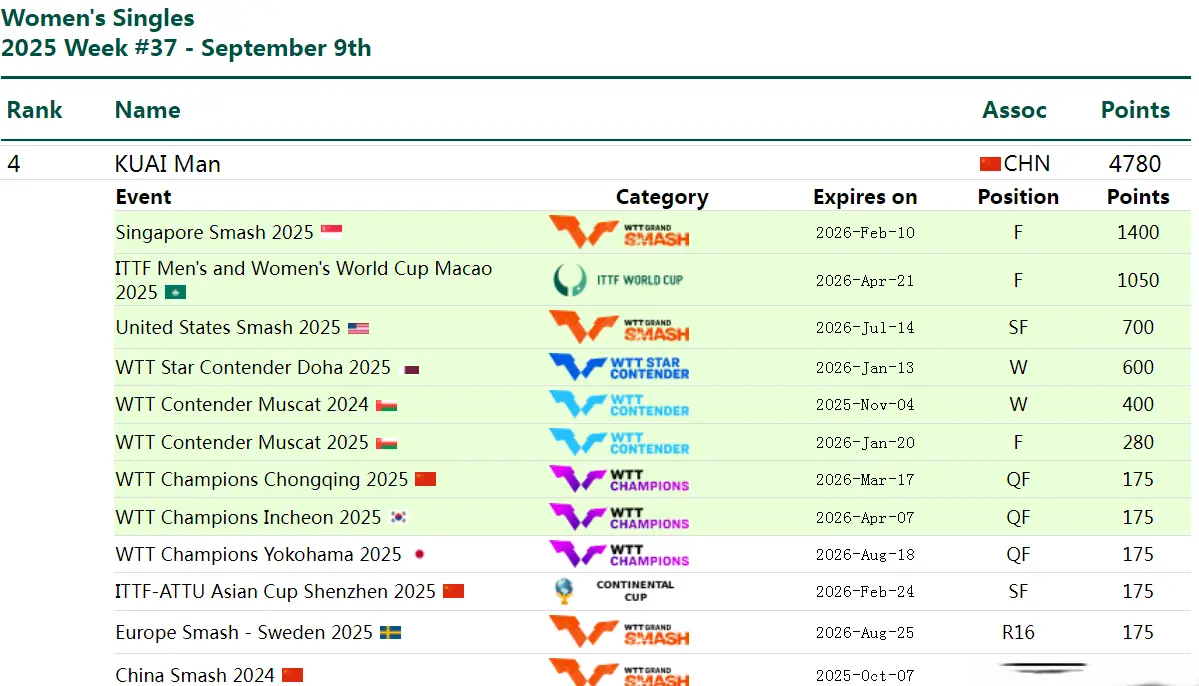
Task: Click WTT Grand Smash logo for United States Smash
Action: coord(619,327)
